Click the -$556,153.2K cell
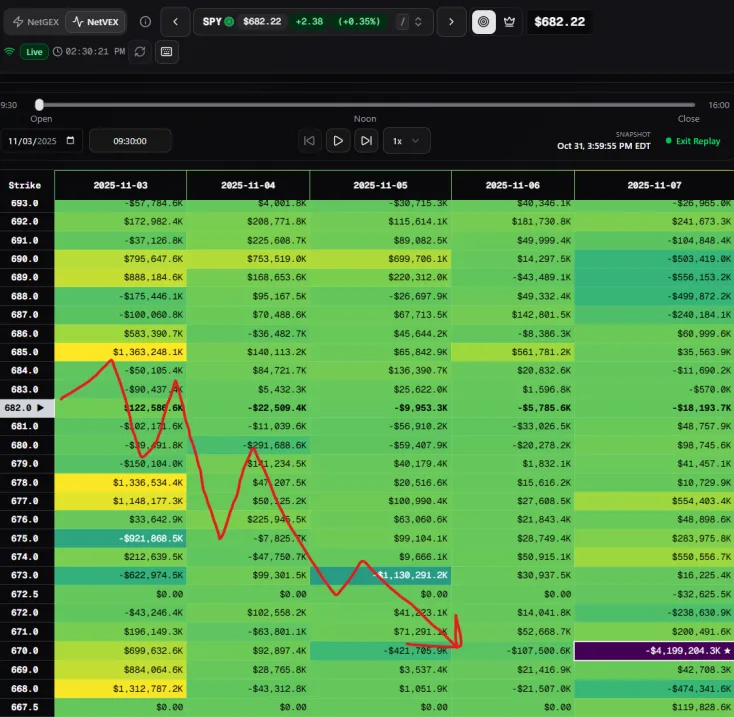Screen dimensions: 734x717 pos(654,277)
